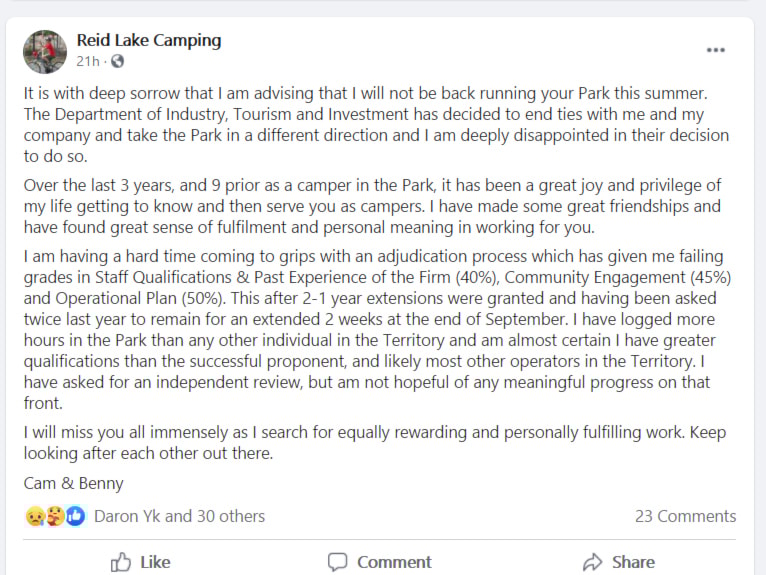Click the sad face reaction emoji

pos(36,516)
